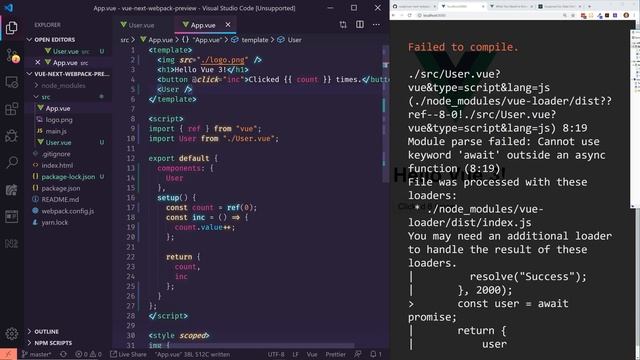Image resolution: width=640 pixels, height=360 pixels.
Task: Click browser reload page button
Action: (409, 15)
